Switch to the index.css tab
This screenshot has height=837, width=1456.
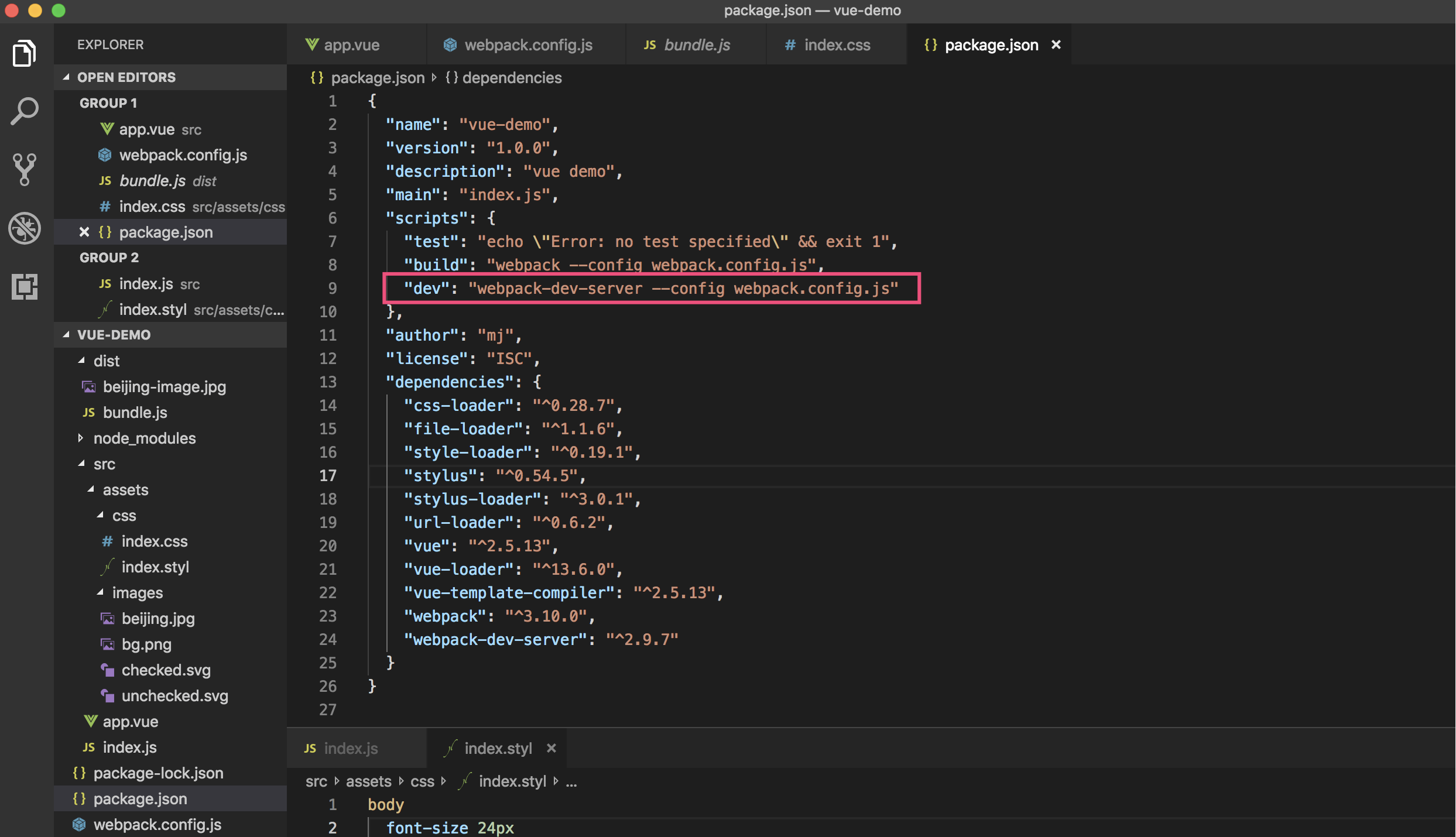(x=837, y=44)
